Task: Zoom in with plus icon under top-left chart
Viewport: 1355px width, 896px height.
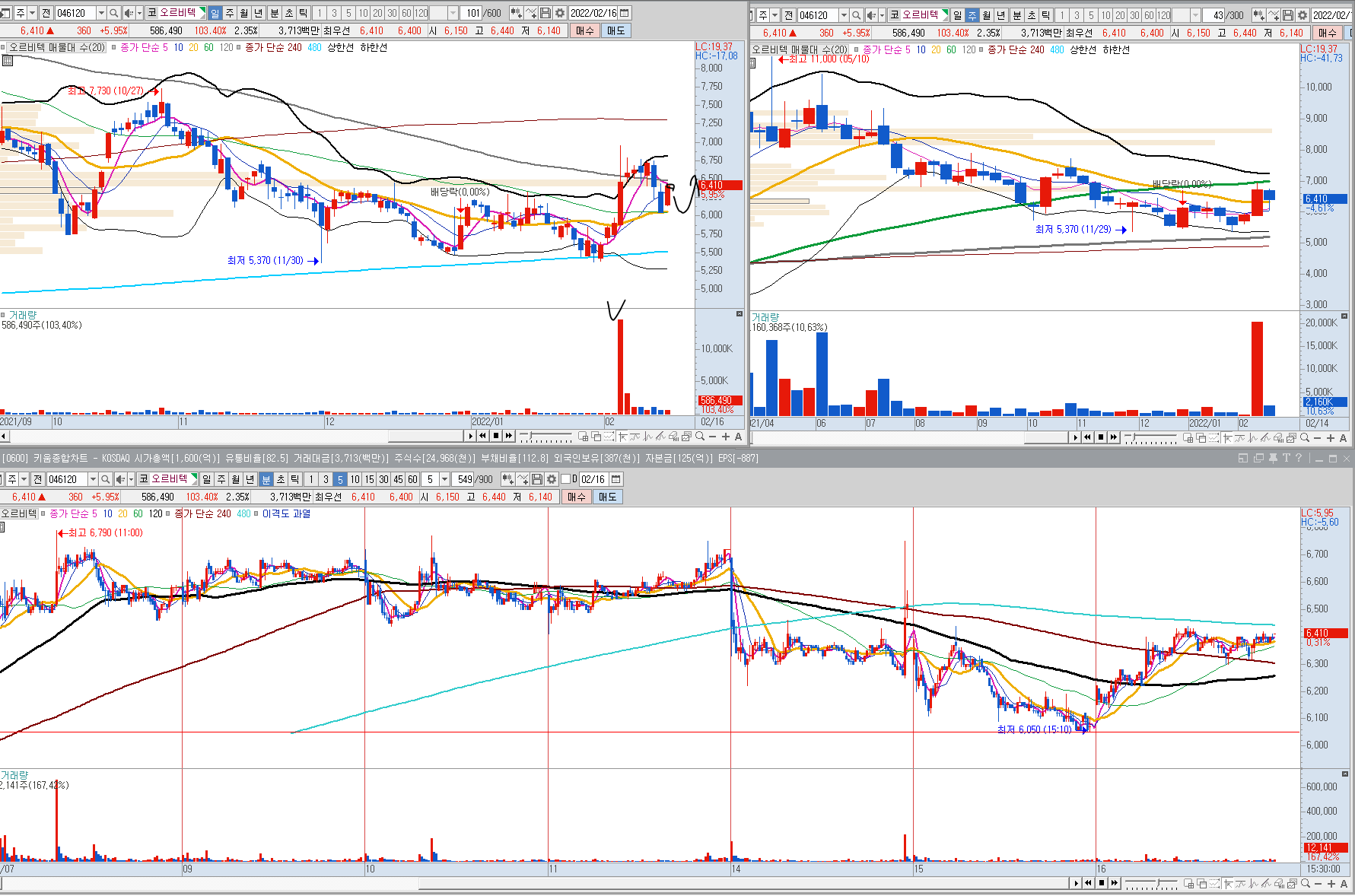Action: coord(725,437)
